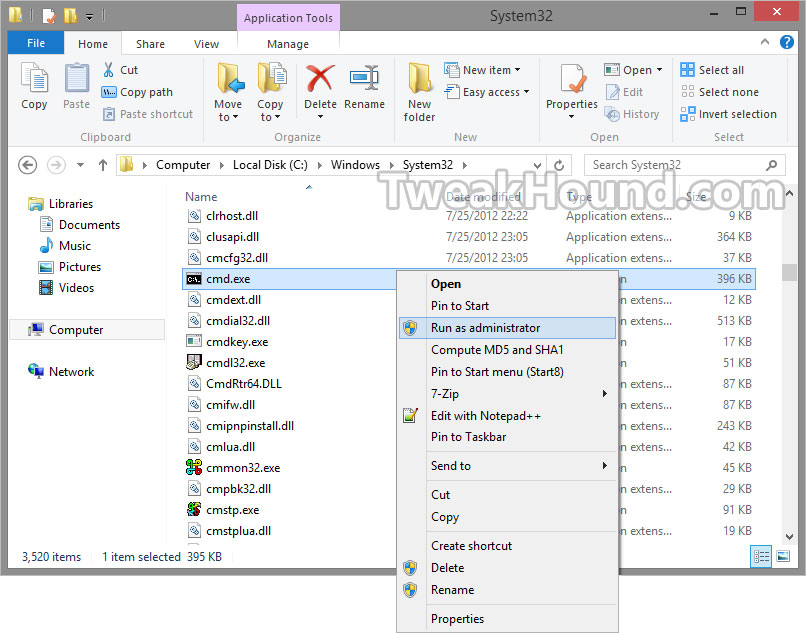806x633 pixels.
Task: Open the File tab
Action: pyautogui.click(x=36, y=43)
